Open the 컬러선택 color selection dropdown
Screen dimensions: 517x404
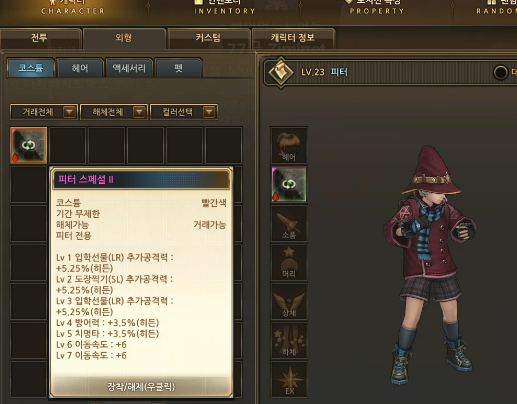pyautogui.click(x=184, y=112)
